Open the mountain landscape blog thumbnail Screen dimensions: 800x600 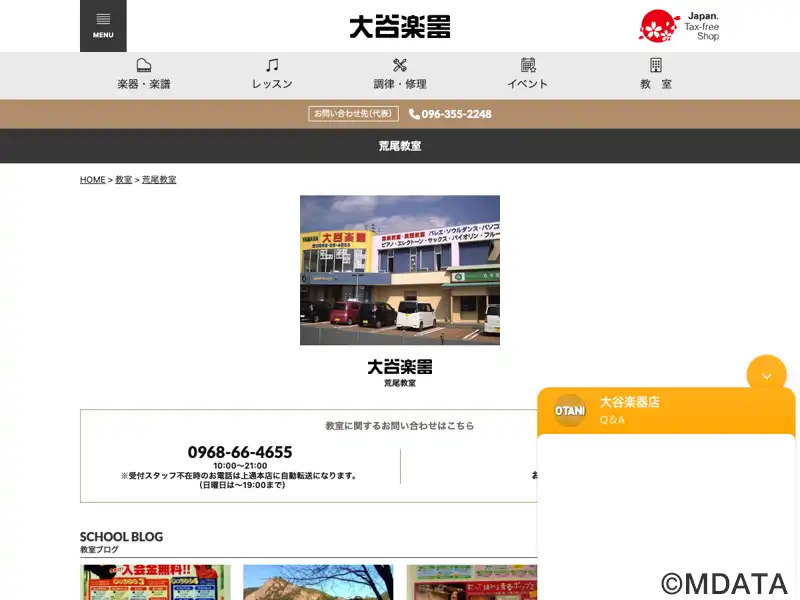coord(318,582)
